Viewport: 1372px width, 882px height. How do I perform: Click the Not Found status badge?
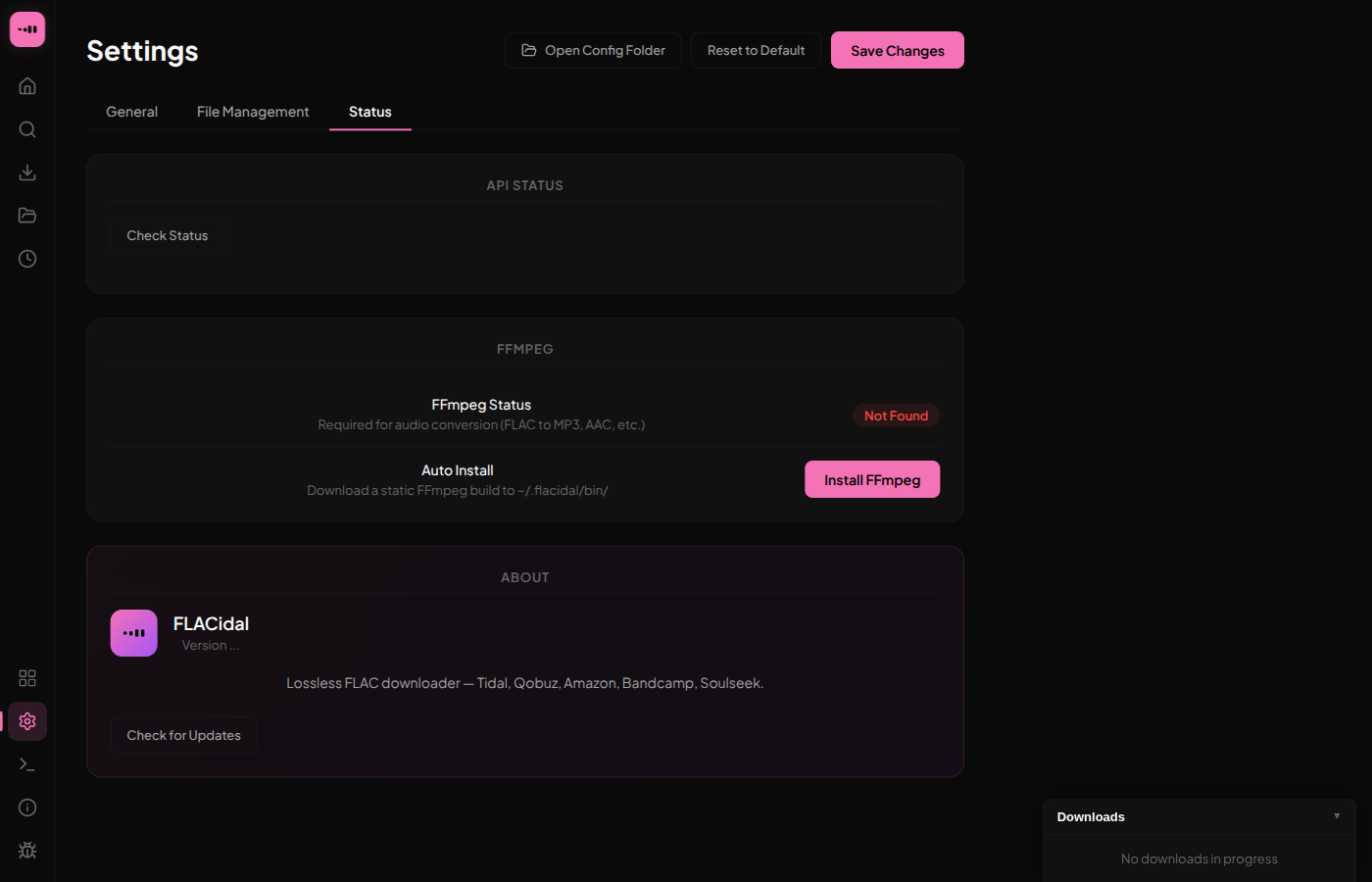[x=896, y=416]
